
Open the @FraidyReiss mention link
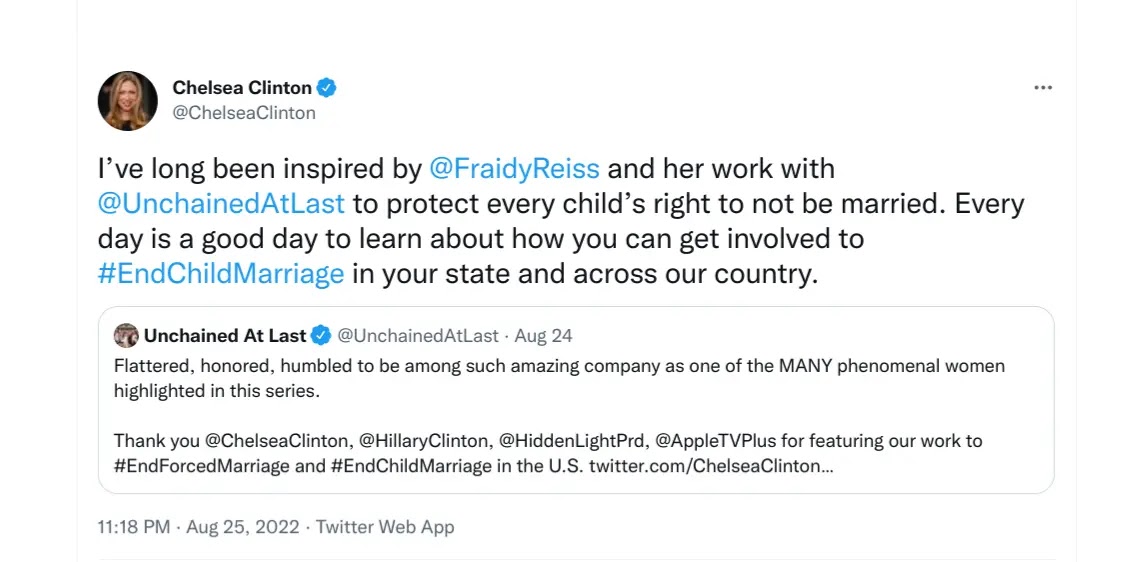tap(514, 168)
